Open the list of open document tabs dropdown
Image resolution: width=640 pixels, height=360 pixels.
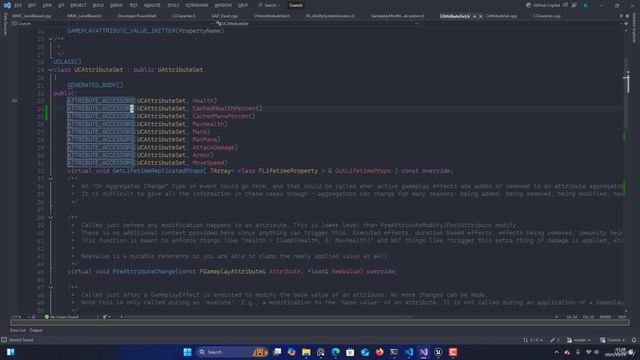(x=621, y=16)
